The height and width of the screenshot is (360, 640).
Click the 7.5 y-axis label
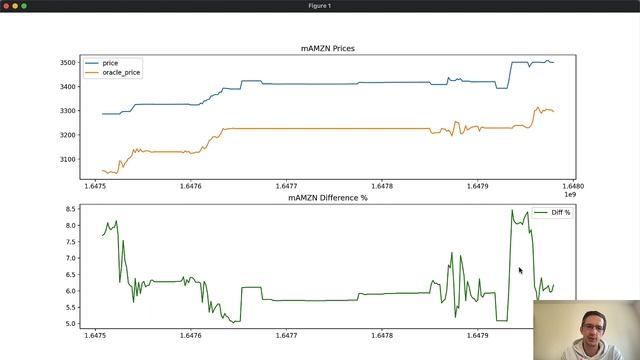[71, 242]
